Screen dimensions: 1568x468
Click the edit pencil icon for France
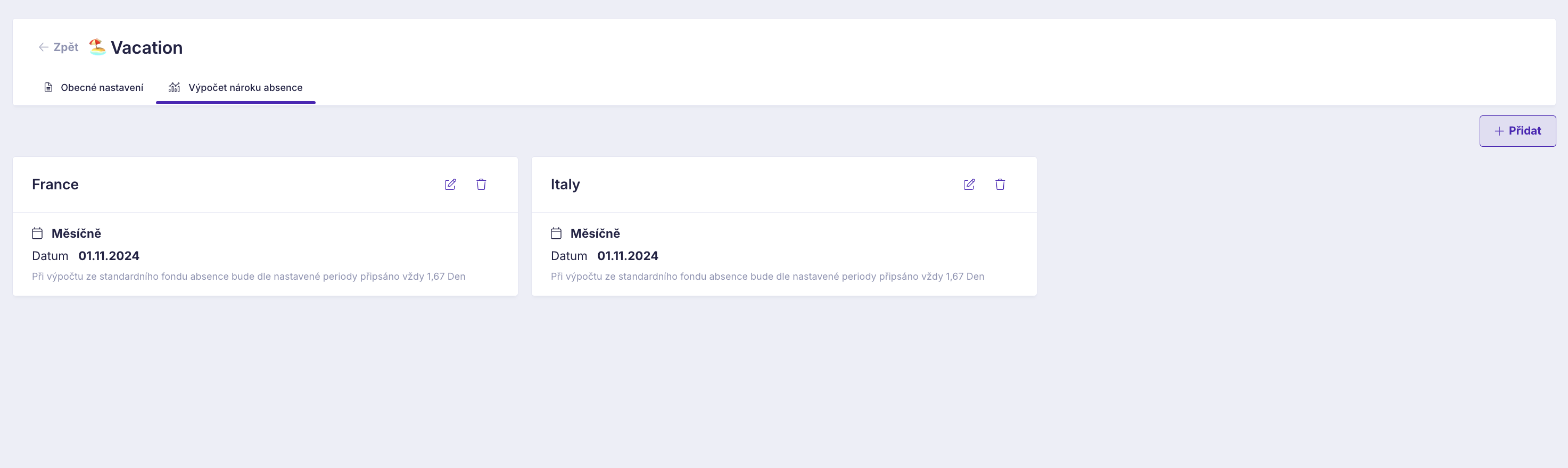coord(450,185)
